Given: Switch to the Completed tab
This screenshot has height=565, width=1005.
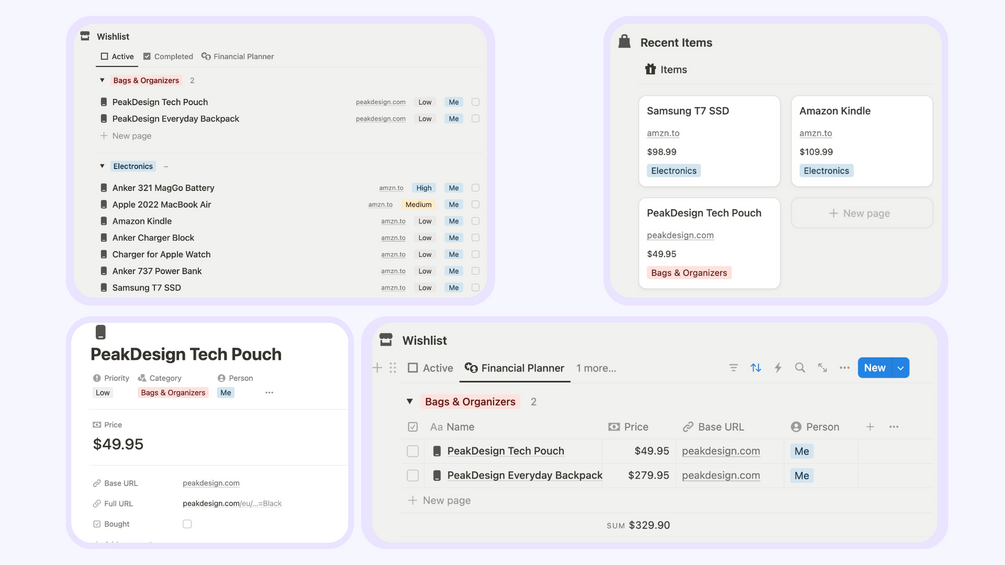Looking at the screenshot, I should click(168, 56).
